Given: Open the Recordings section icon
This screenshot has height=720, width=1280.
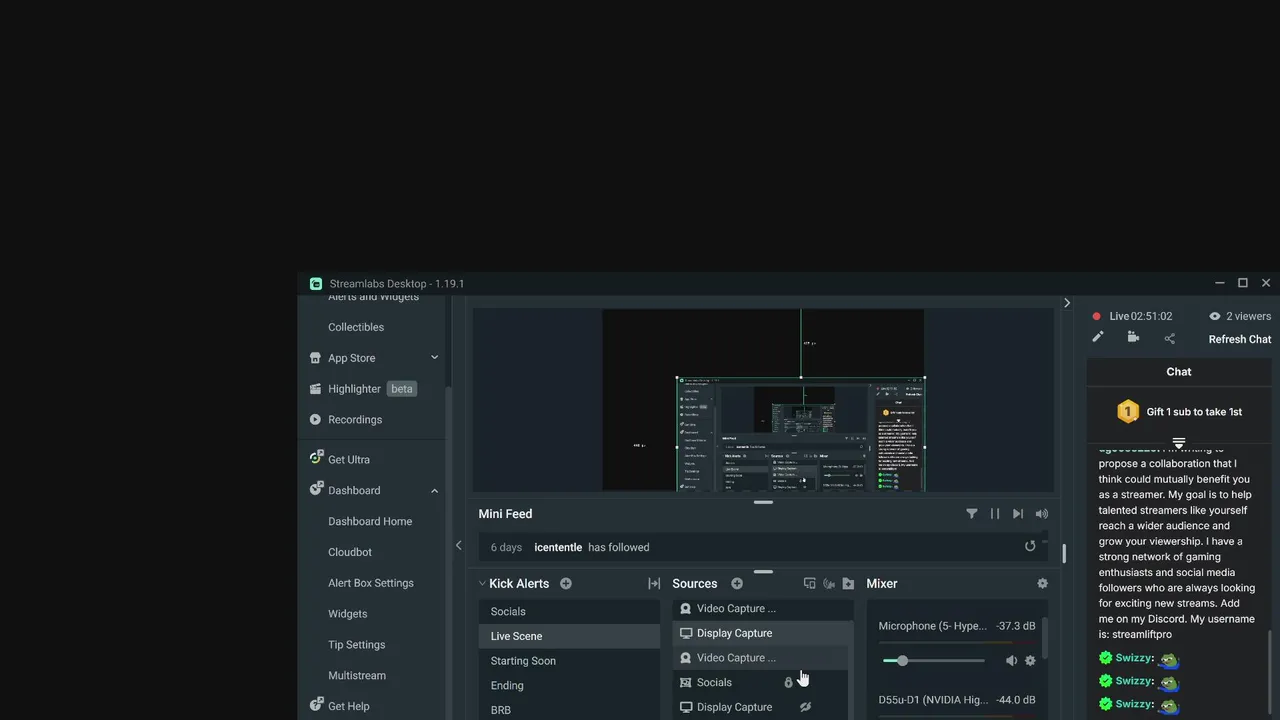Looking at the screenshot, I should pos(315,420).
